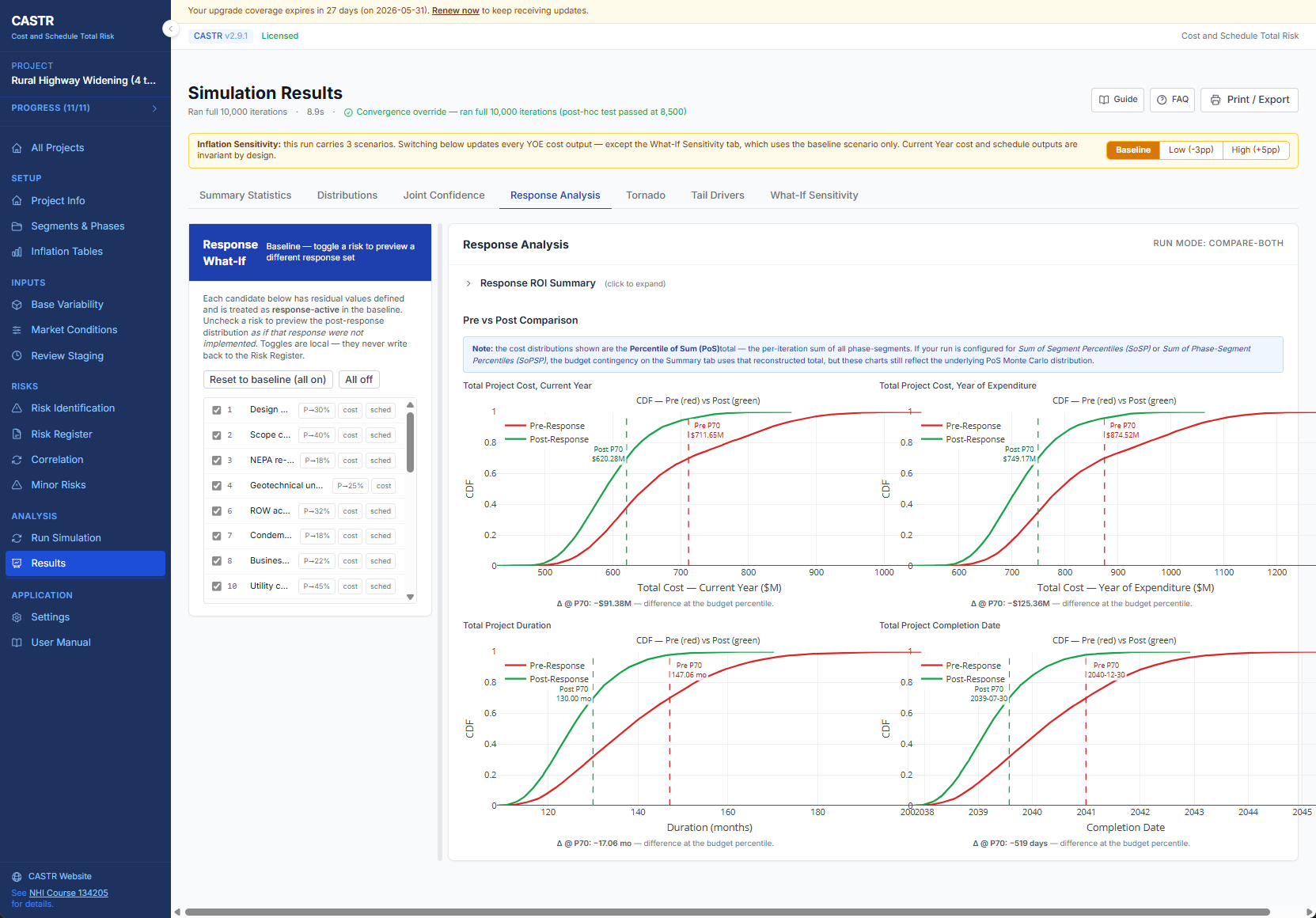This screenshot has height=918, width=1316.
Task: Click the risk list scroll-up arrow
Action: point(410,405)
